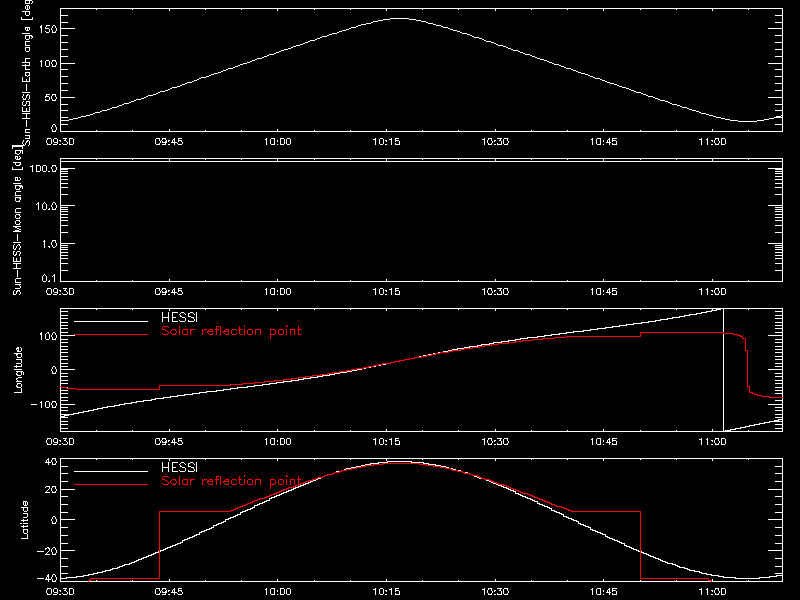Select Solar reflection point legend in Longitude plot
Screen dimensions: 800x600
click(x=231, y=331)
